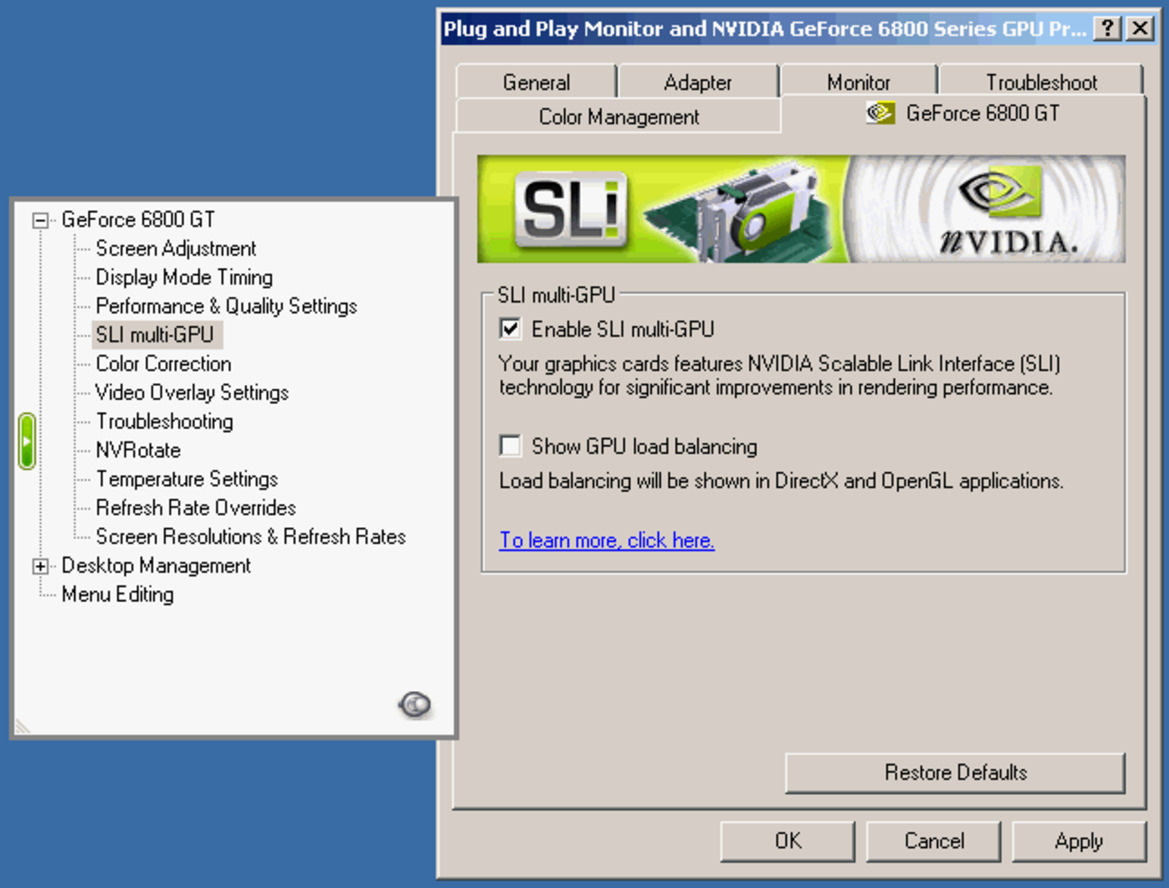
Task: Select SLI multi-GPU tree item
Action: click(x=155, y=335)
